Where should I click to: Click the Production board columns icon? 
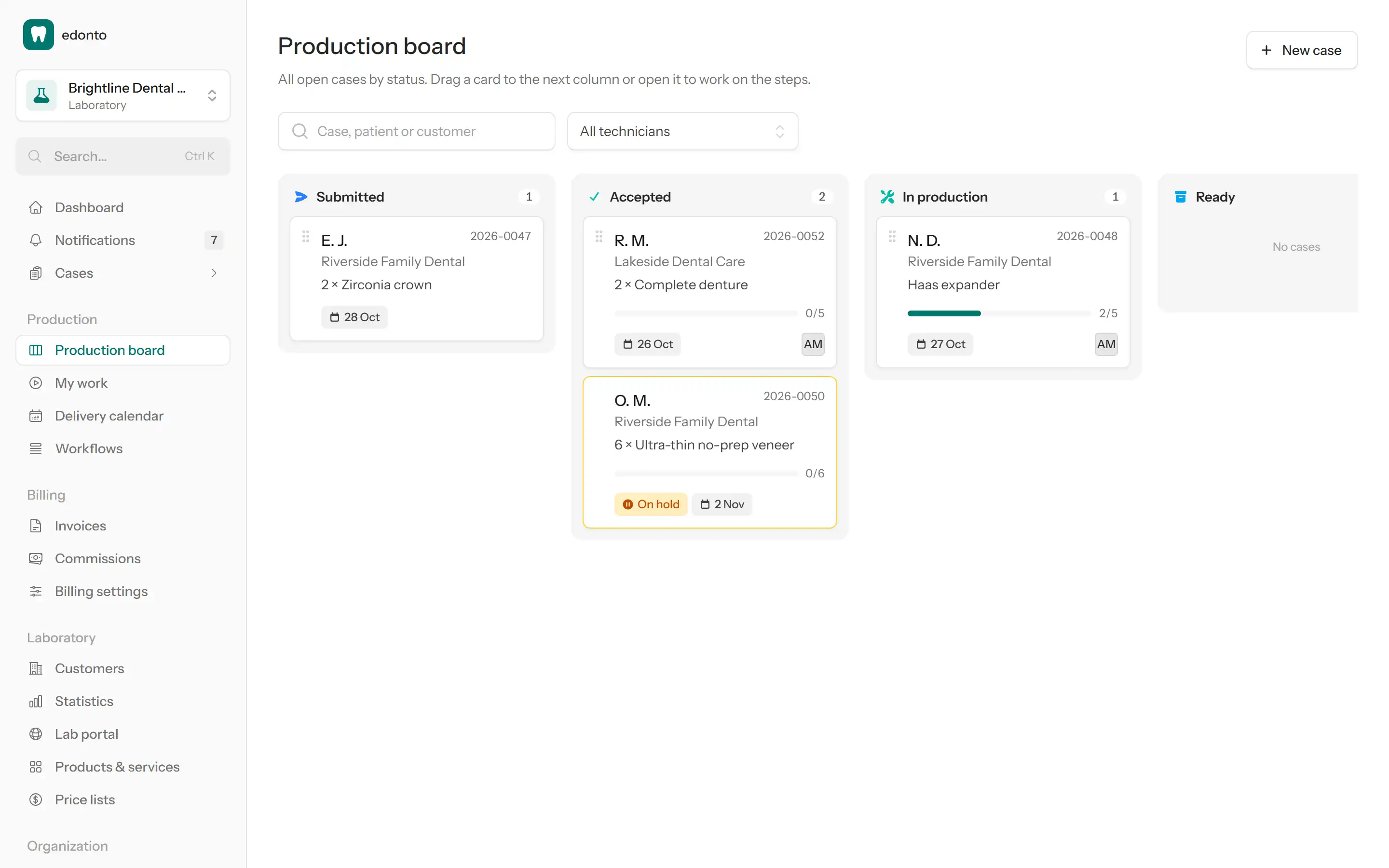tap(36, 350)
